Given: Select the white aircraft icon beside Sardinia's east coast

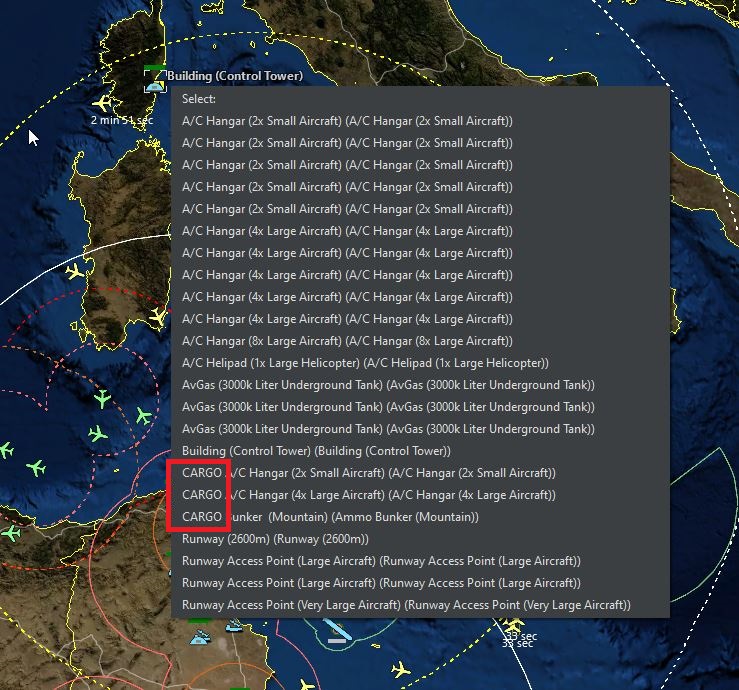Looking at the screenshot, I should click(x=158, y=316).
